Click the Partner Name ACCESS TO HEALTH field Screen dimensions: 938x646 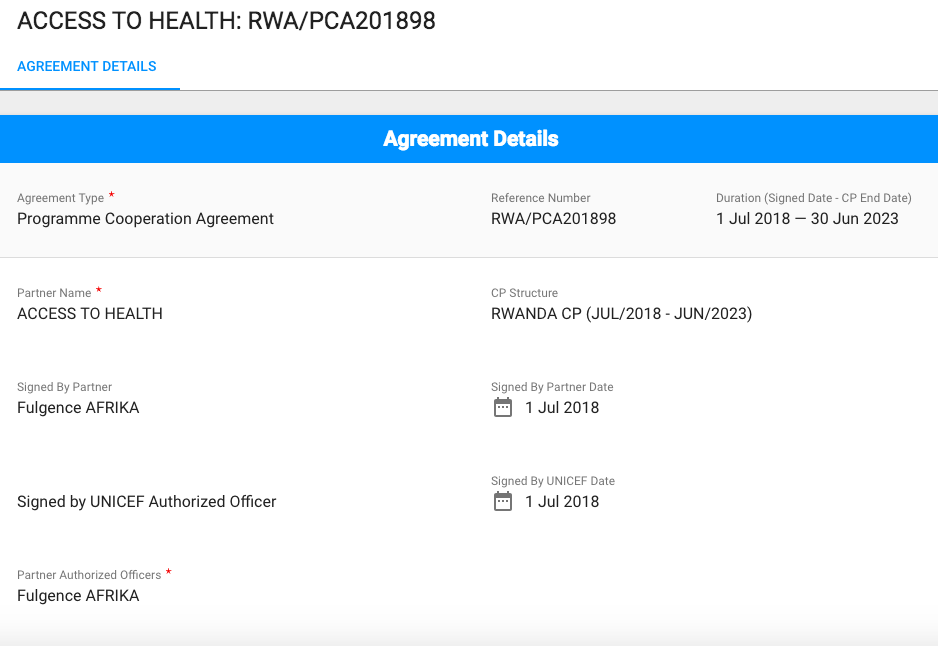(x=90, y=313)
